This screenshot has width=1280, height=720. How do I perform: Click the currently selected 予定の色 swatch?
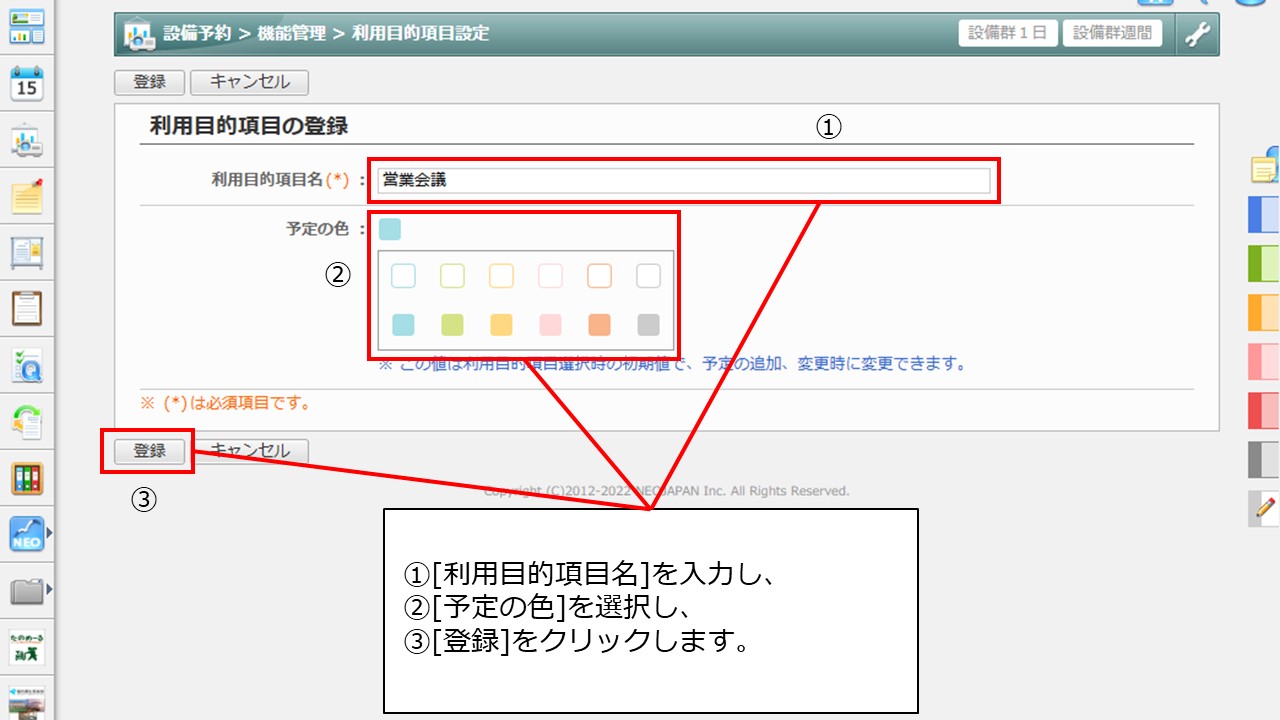[x=390, y=229]
